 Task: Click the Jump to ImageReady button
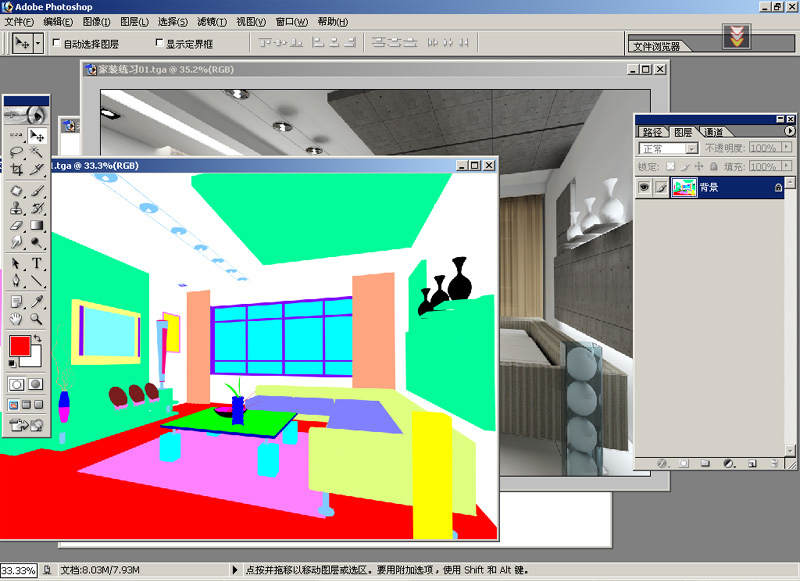[x=26, y=425]
